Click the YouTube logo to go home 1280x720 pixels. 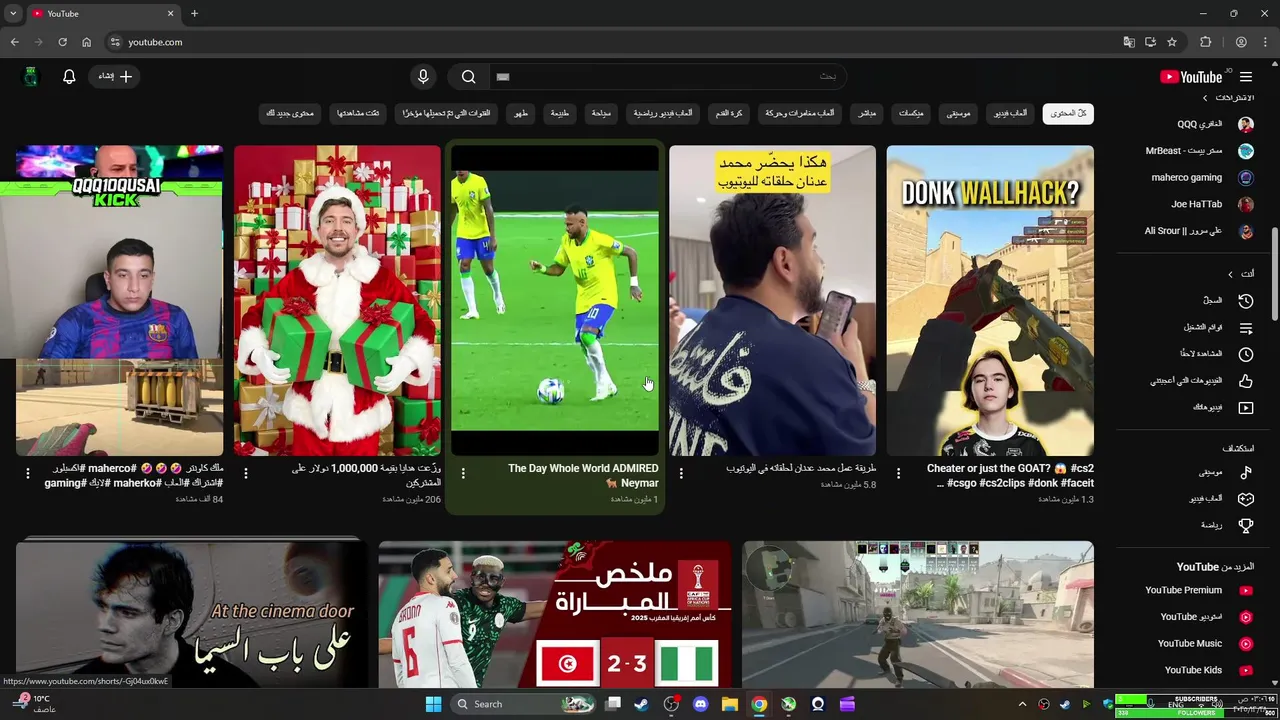pos(1192,77)
